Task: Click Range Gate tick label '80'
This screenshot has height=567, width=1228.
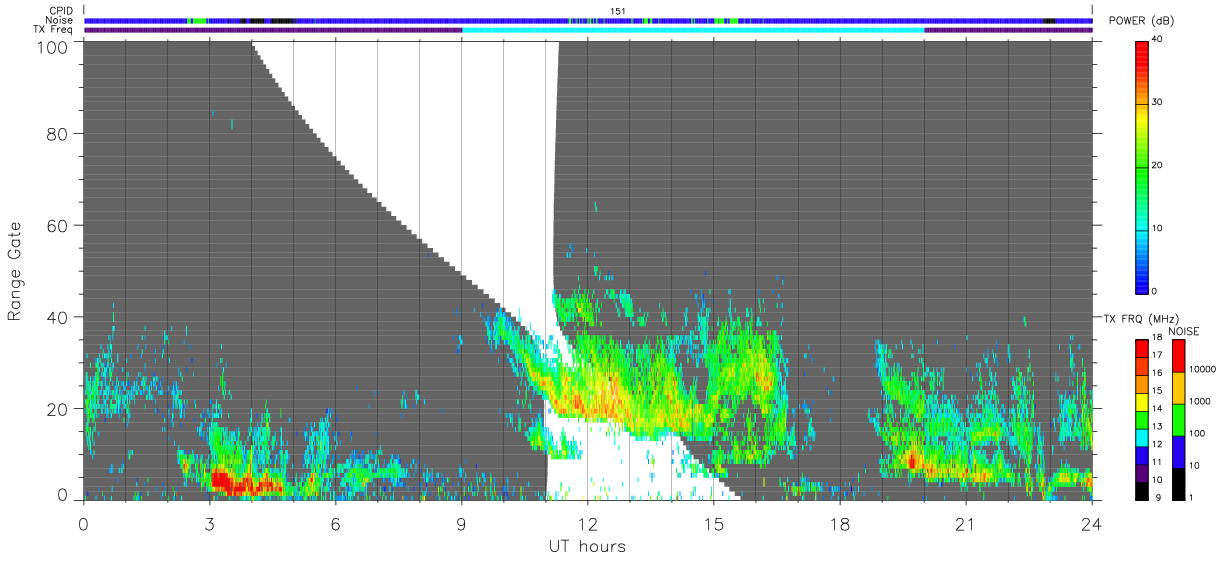Action: (58, 133)
